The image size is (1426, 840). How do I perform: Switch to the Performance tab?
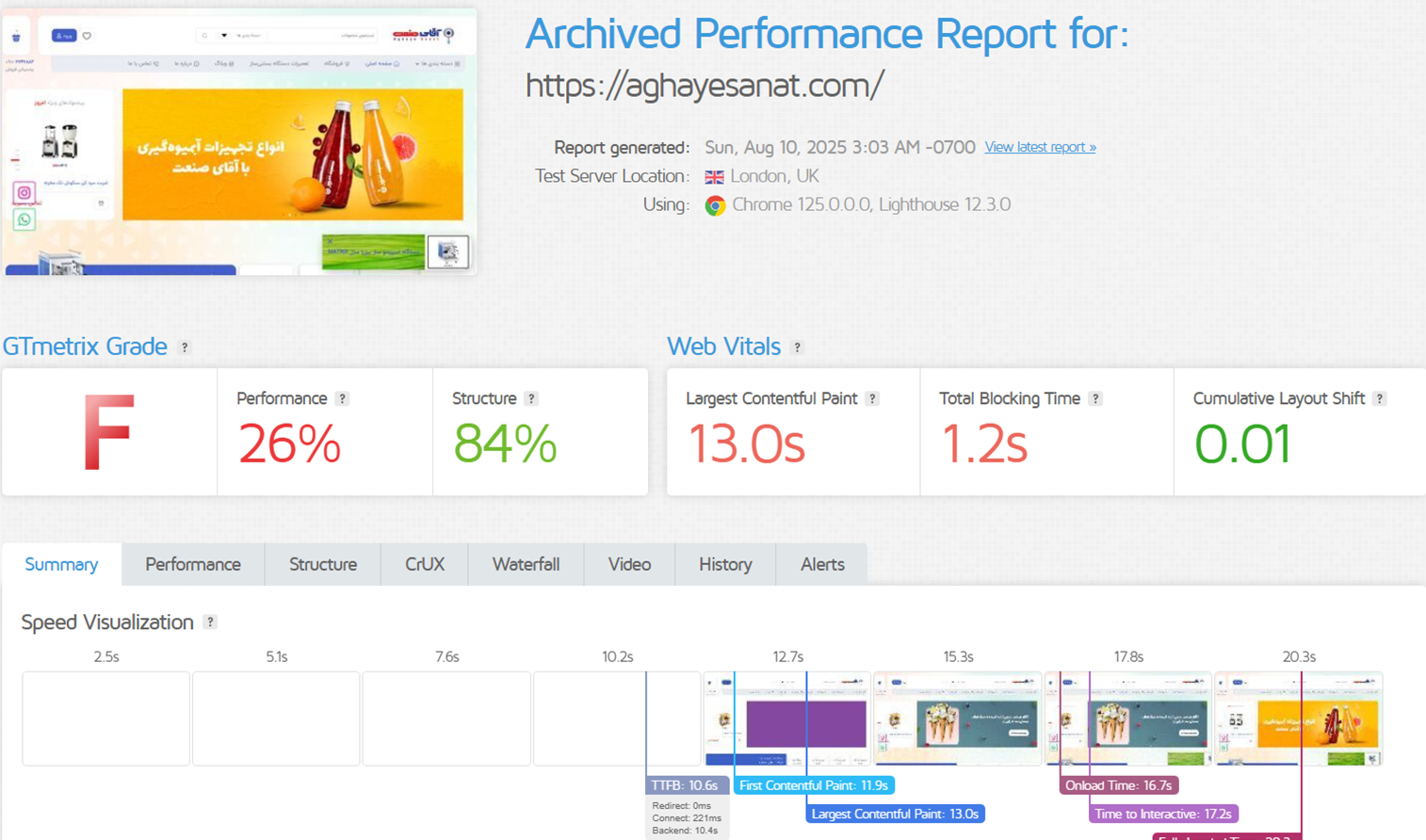point(193,565)
